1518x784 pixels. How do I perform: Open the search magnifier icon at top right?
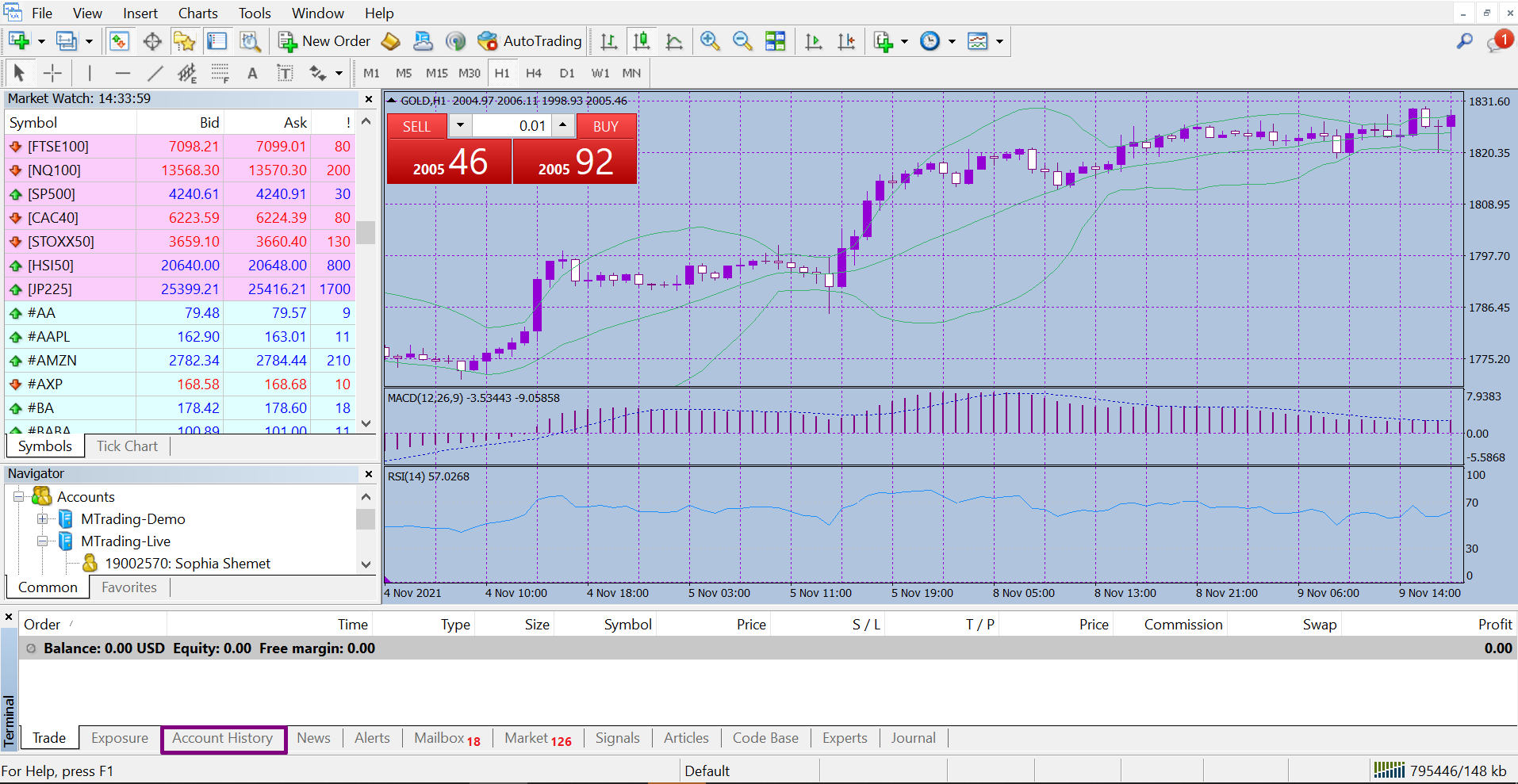click(x=1464, y=41)
